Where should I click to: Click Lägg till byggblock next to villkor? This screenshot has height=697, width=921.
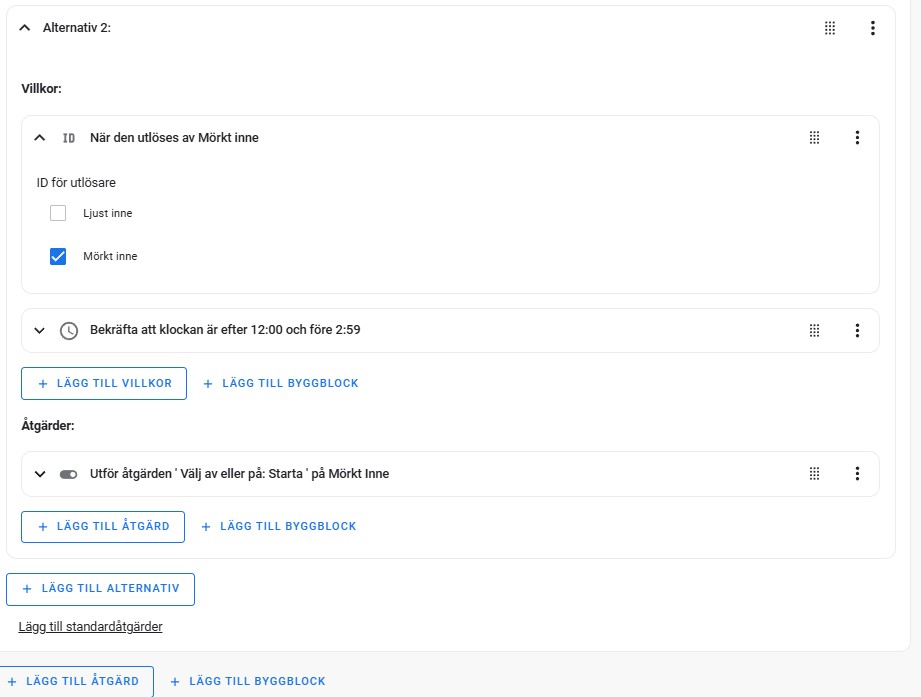pyautogui.click(x=281, y=383)
